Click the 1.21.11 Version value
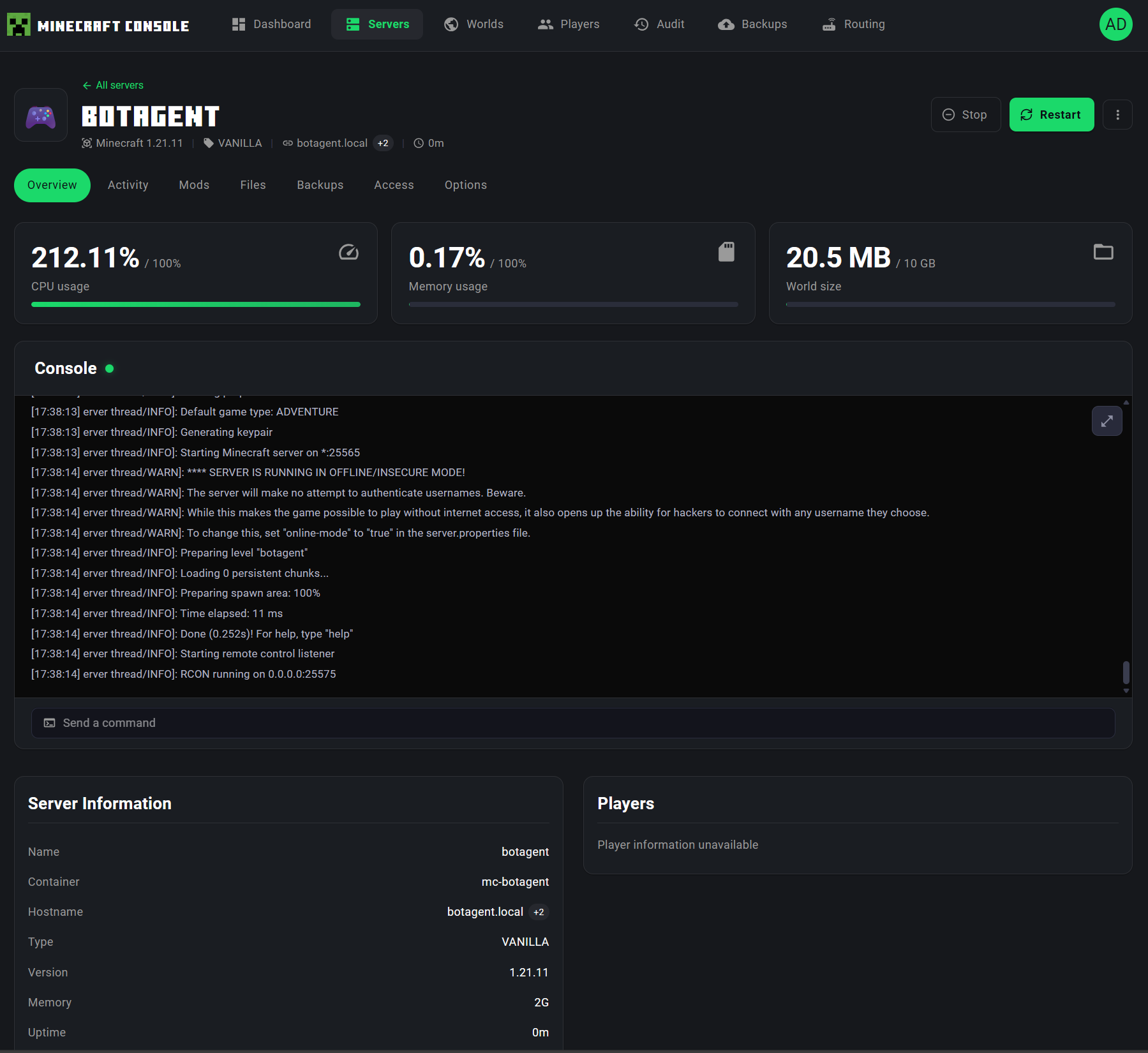The width and height of the screenshot is (1148, 1053). [529, 973]
